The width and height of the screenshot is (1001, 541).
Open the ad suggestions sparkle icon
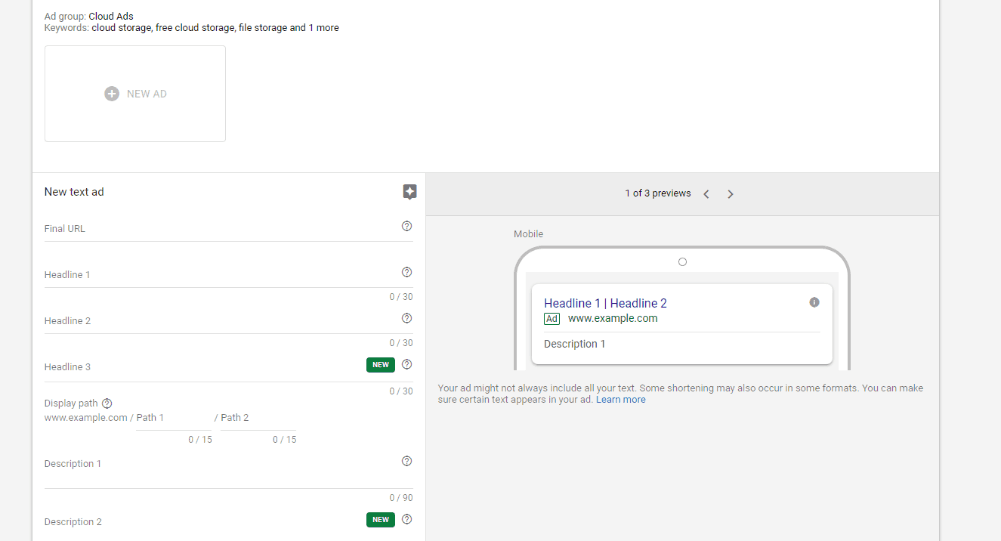point(410,192)
